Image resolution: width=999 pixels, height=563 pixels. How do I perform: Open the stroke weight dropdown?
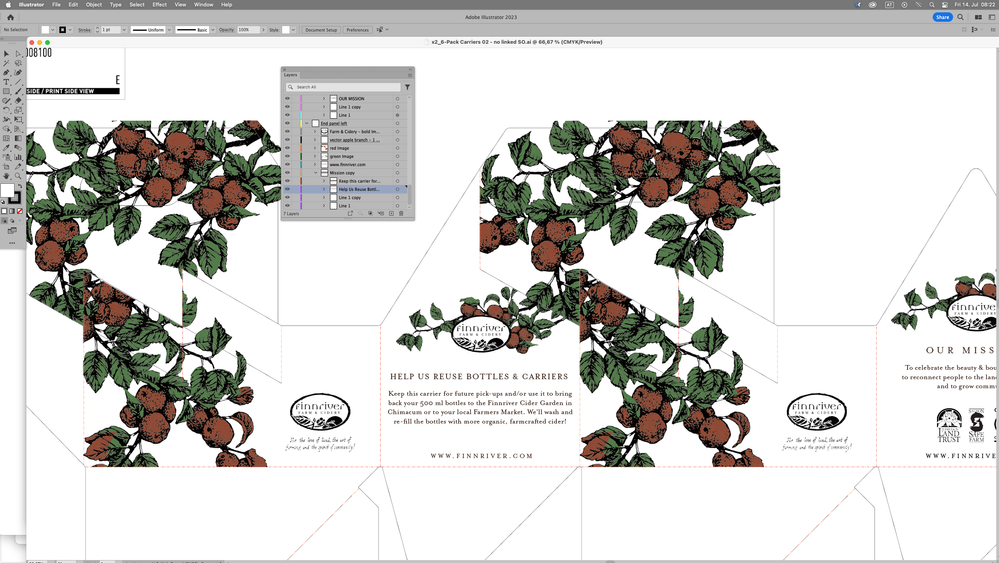coord(124,30)
